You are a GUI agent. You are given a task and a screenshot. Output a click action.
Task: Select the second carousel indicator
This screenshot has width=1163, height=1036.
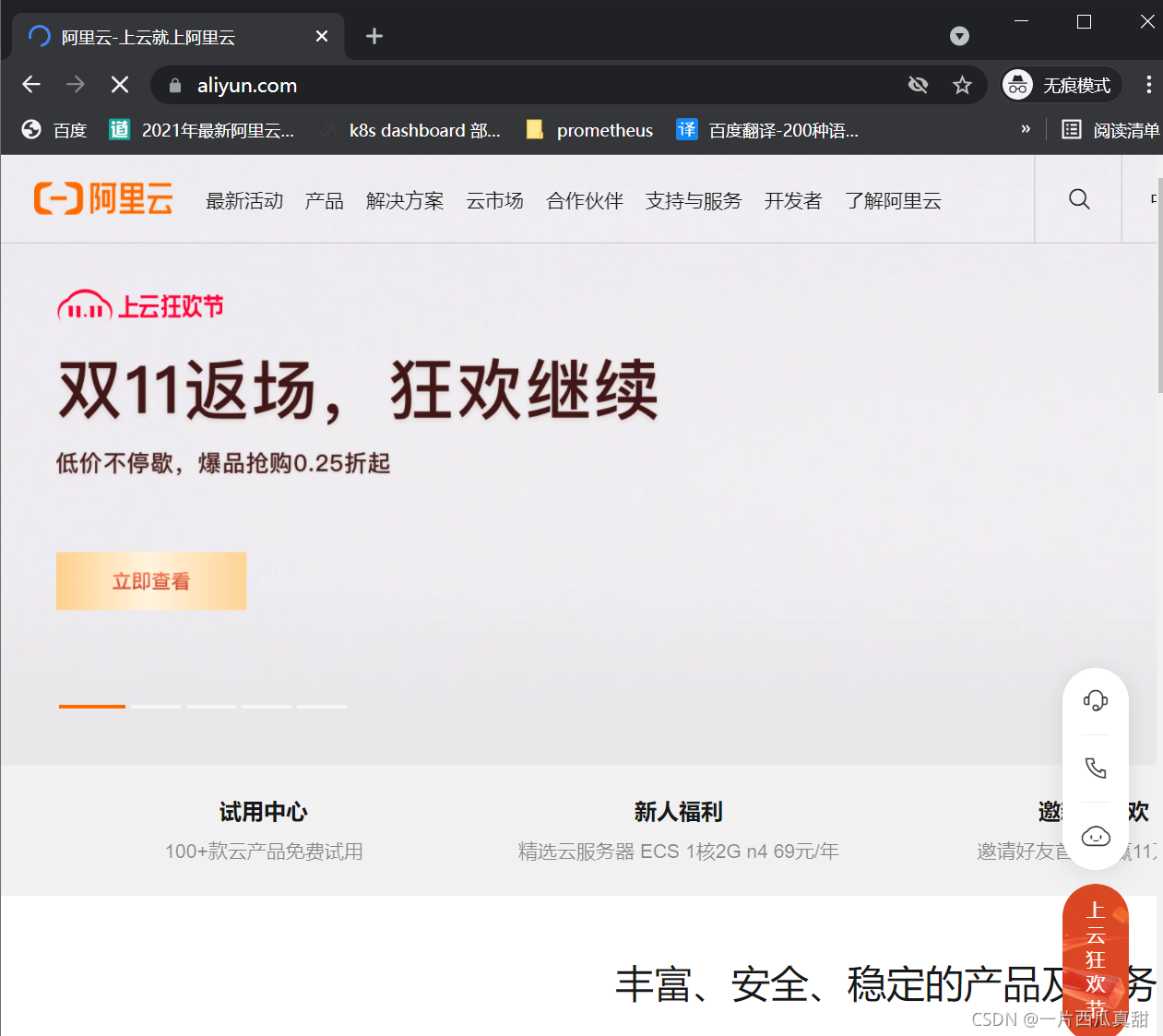point(156,707)
